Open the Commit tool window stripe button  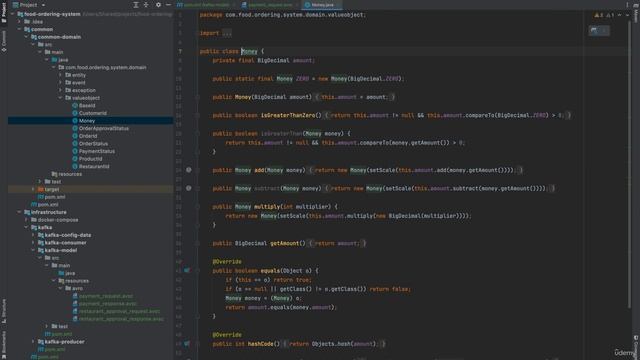tap(4, 41)
